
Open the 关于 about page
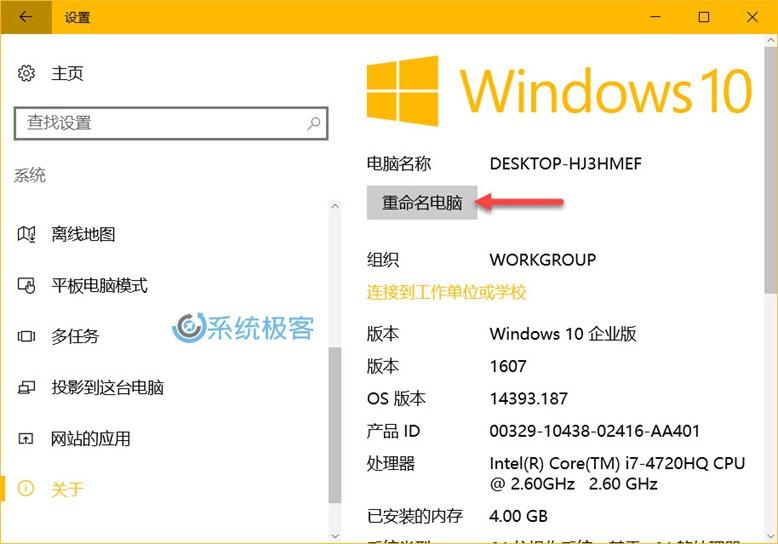coord(67,489)
